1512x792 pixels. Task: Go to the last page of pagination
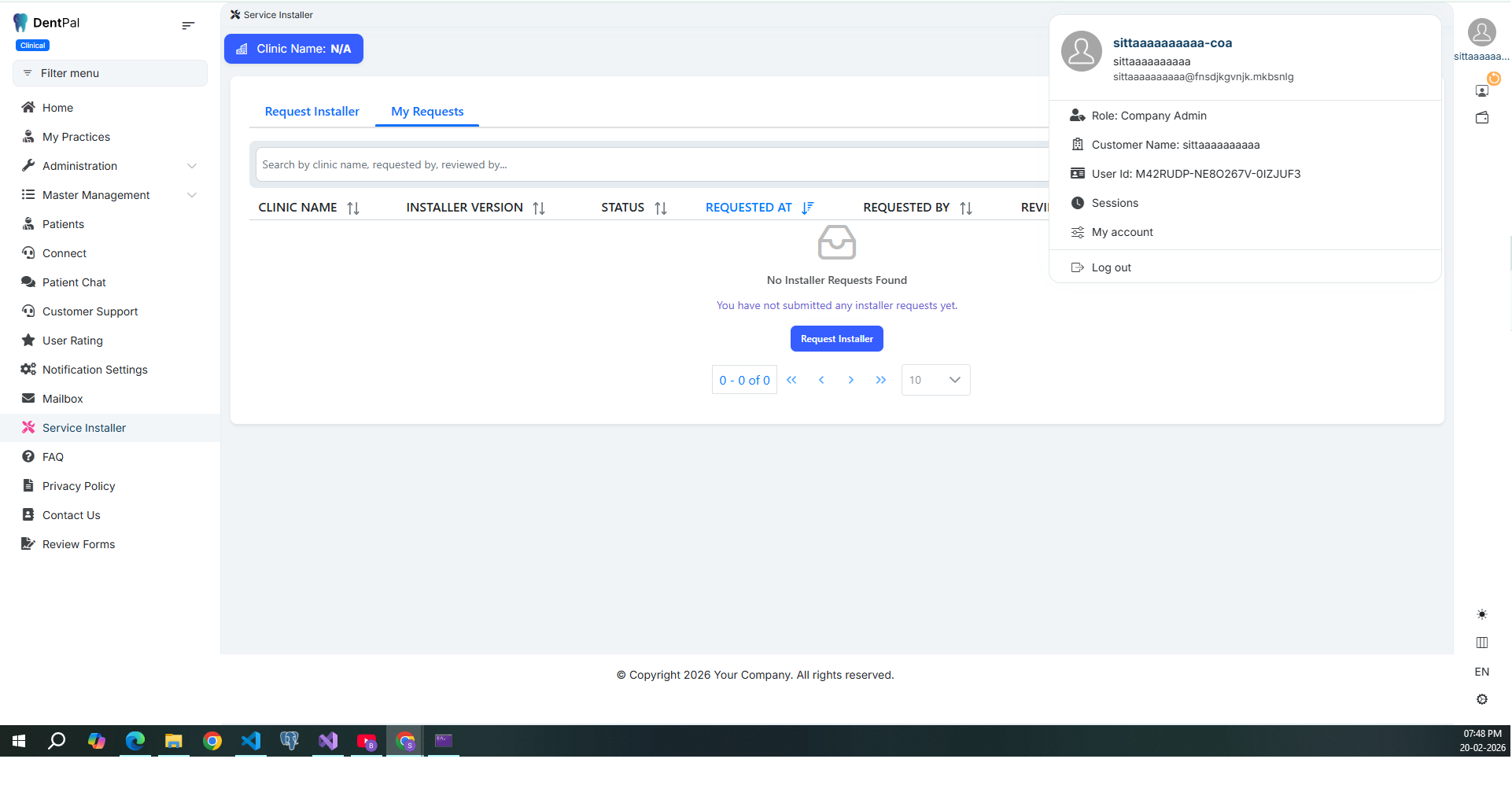pos(880,380)
